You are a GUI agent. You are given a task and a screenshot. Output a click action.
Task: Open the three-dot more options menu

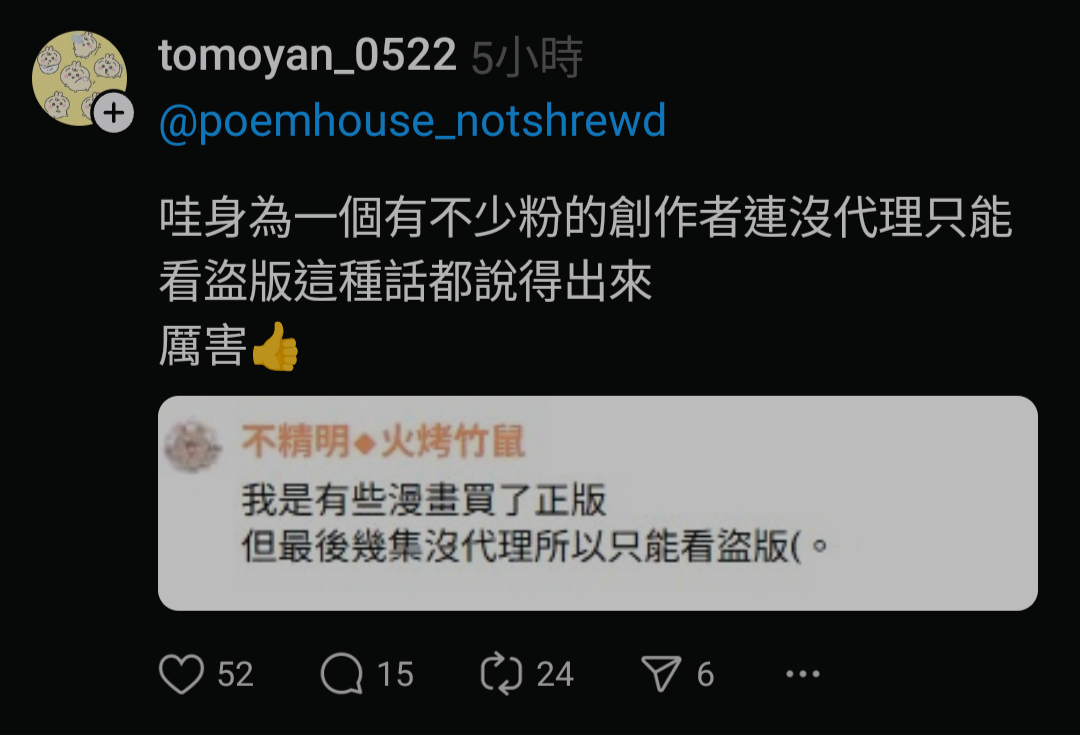pos(803,674)
